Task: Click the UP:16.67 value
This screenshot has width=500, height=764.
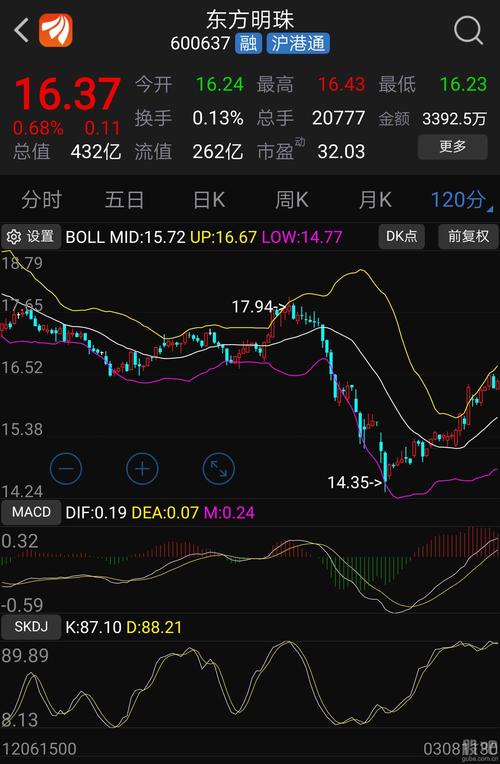Action: click(223, 237)
